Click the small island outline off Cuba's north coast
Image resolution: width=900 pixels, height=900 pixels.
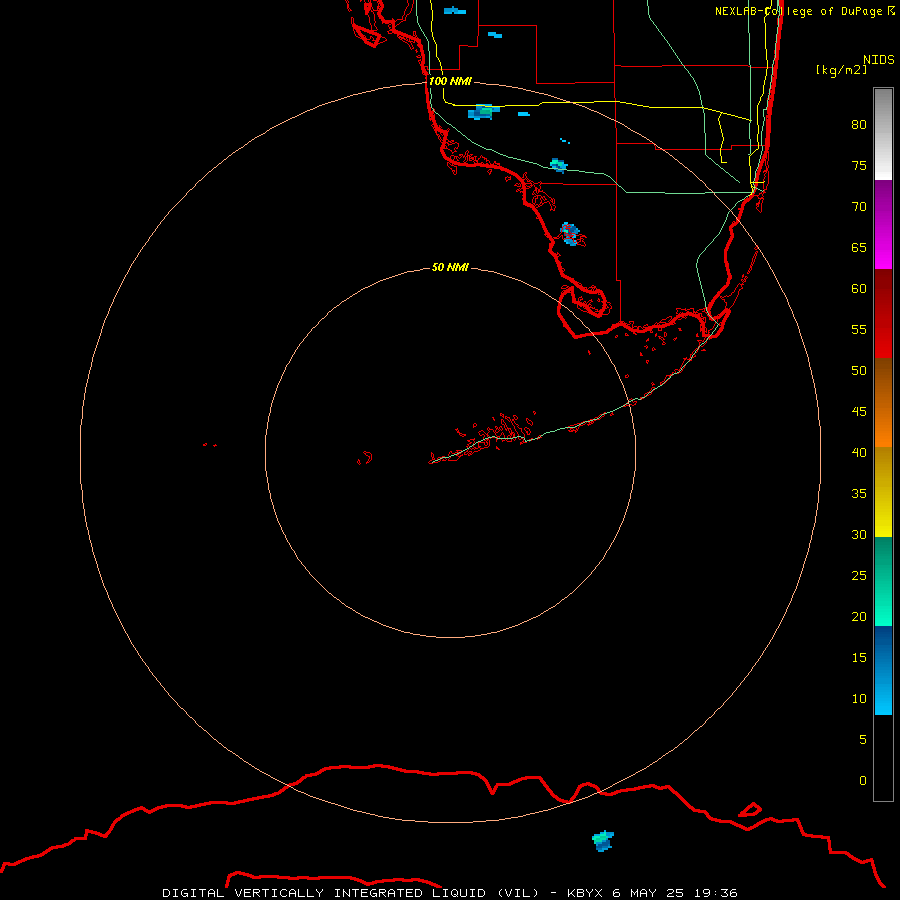[x=750, y=810]
